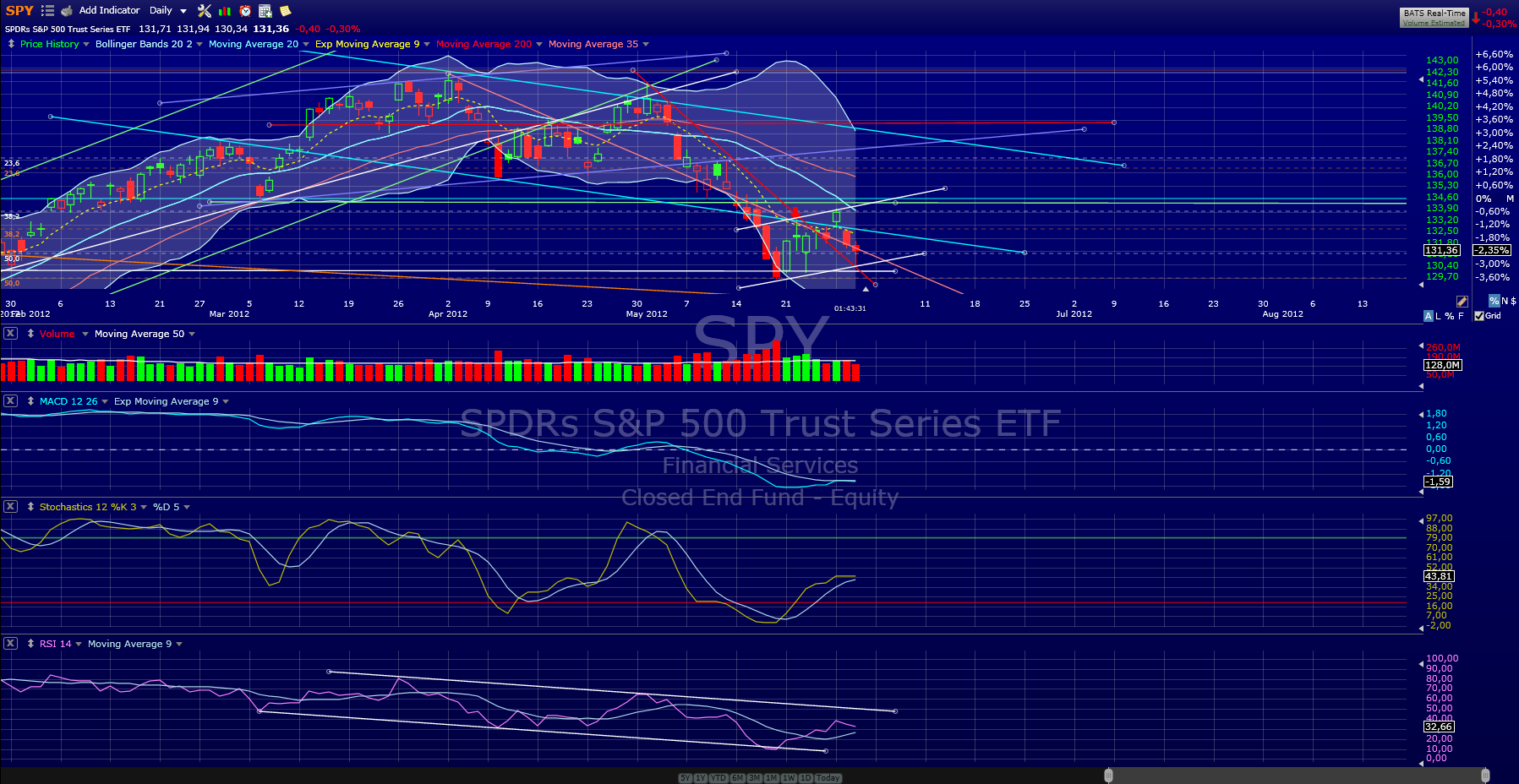Image resolution: width=1519 pixels, height=784 pixels.
Task: Set the range to 6M
Action: tap(737, 778)
